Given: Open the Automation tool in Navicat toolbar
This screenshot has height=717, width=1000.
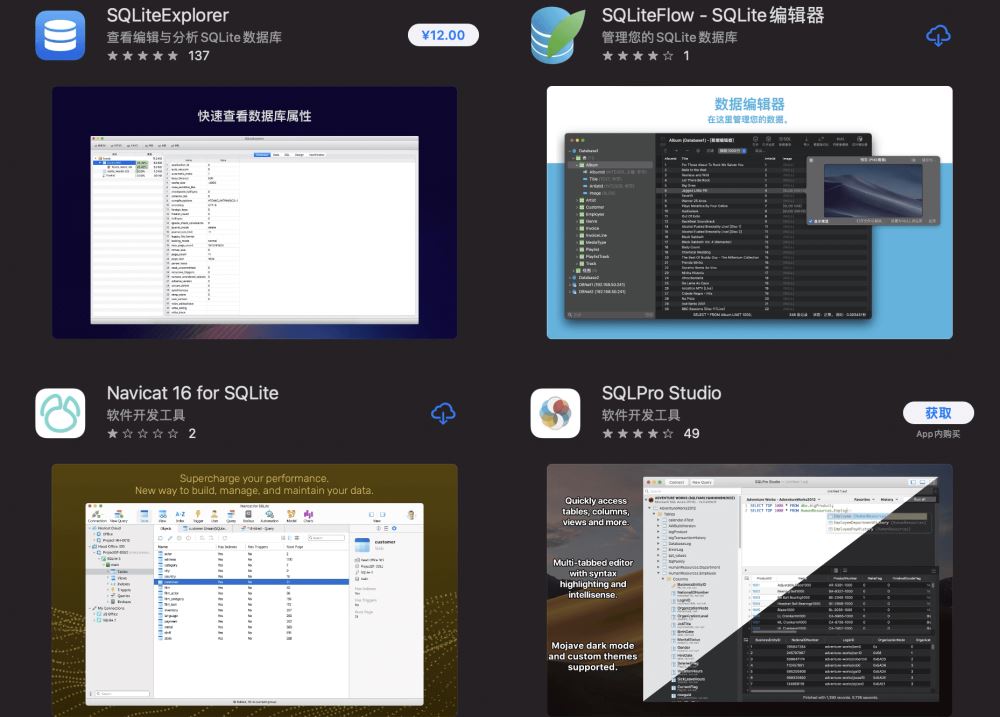Looking at the screenshot, I should coord(268,514).
